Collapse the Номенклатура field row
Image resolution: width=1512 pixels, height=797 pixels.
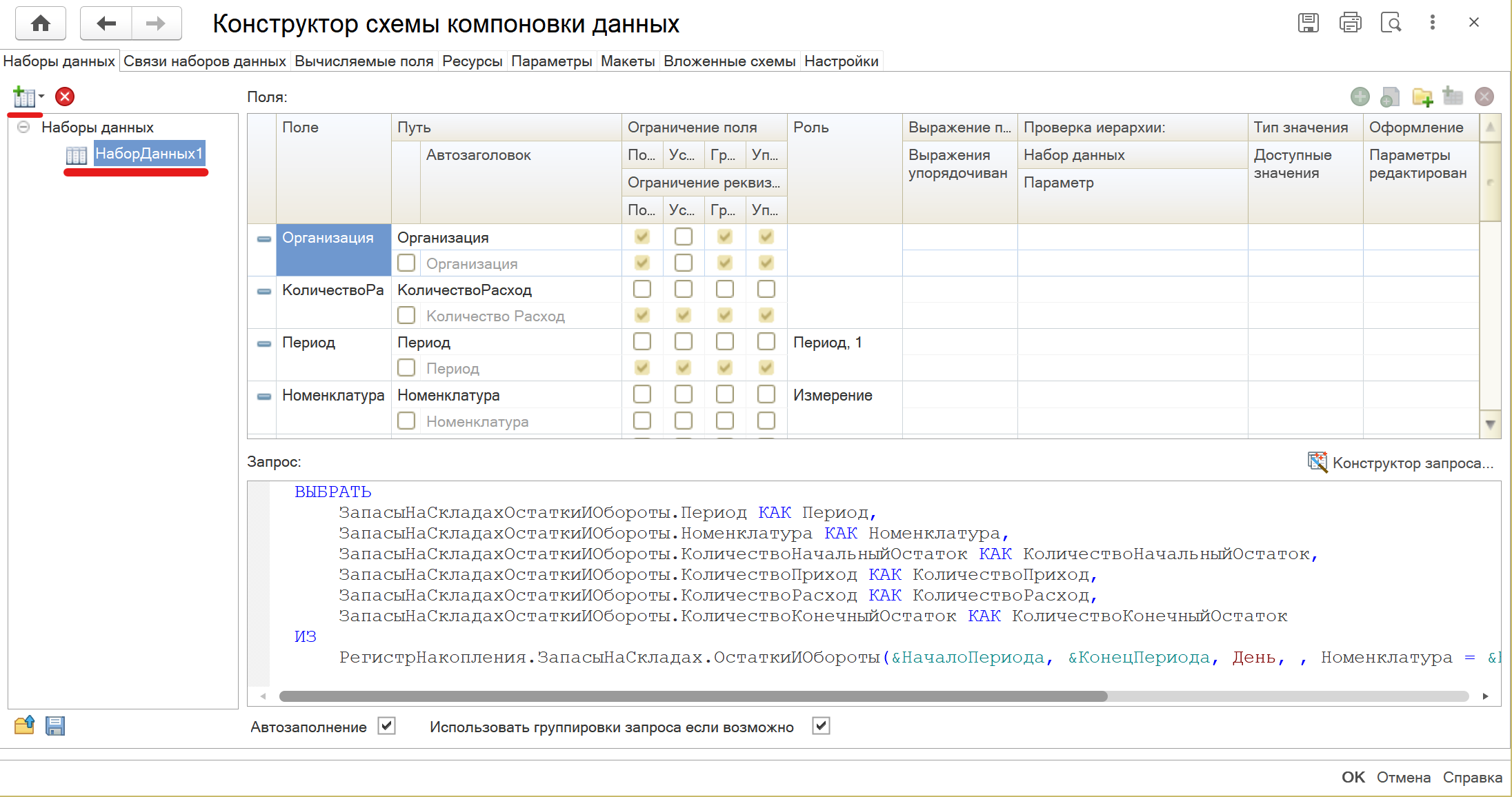[x=263, y=396]
